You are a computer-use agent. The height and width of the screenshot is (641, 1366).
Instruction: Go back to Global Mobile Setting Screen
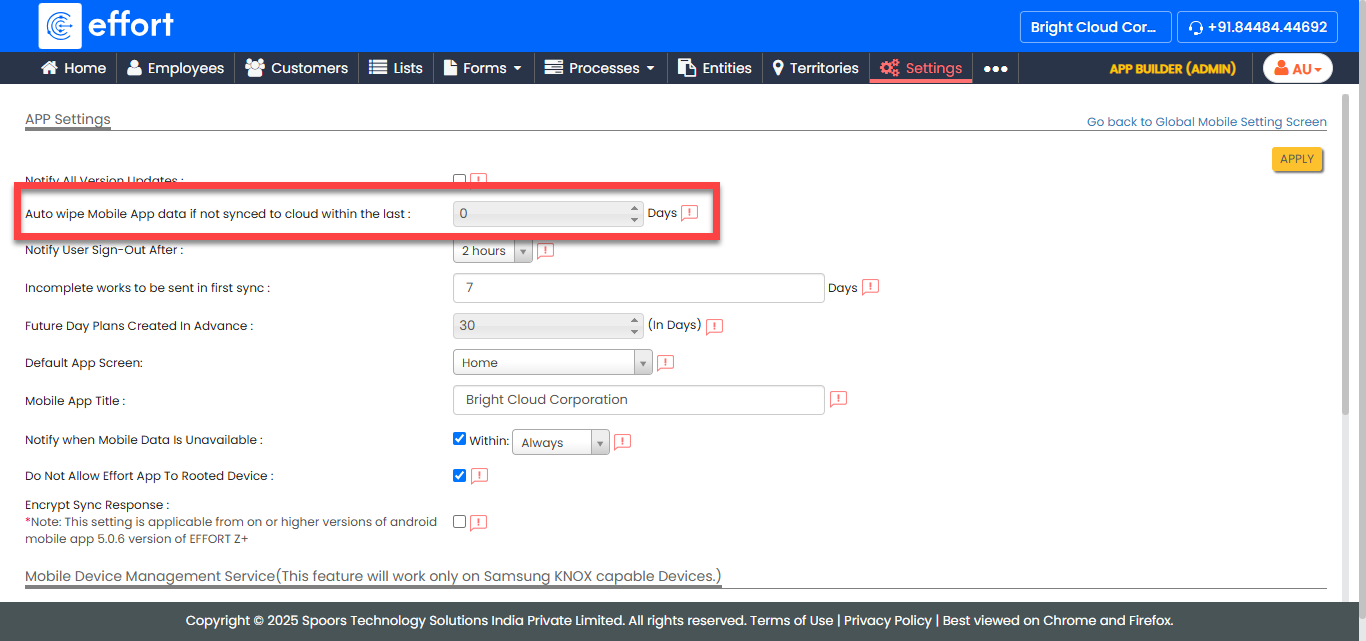click(1206, 122)
